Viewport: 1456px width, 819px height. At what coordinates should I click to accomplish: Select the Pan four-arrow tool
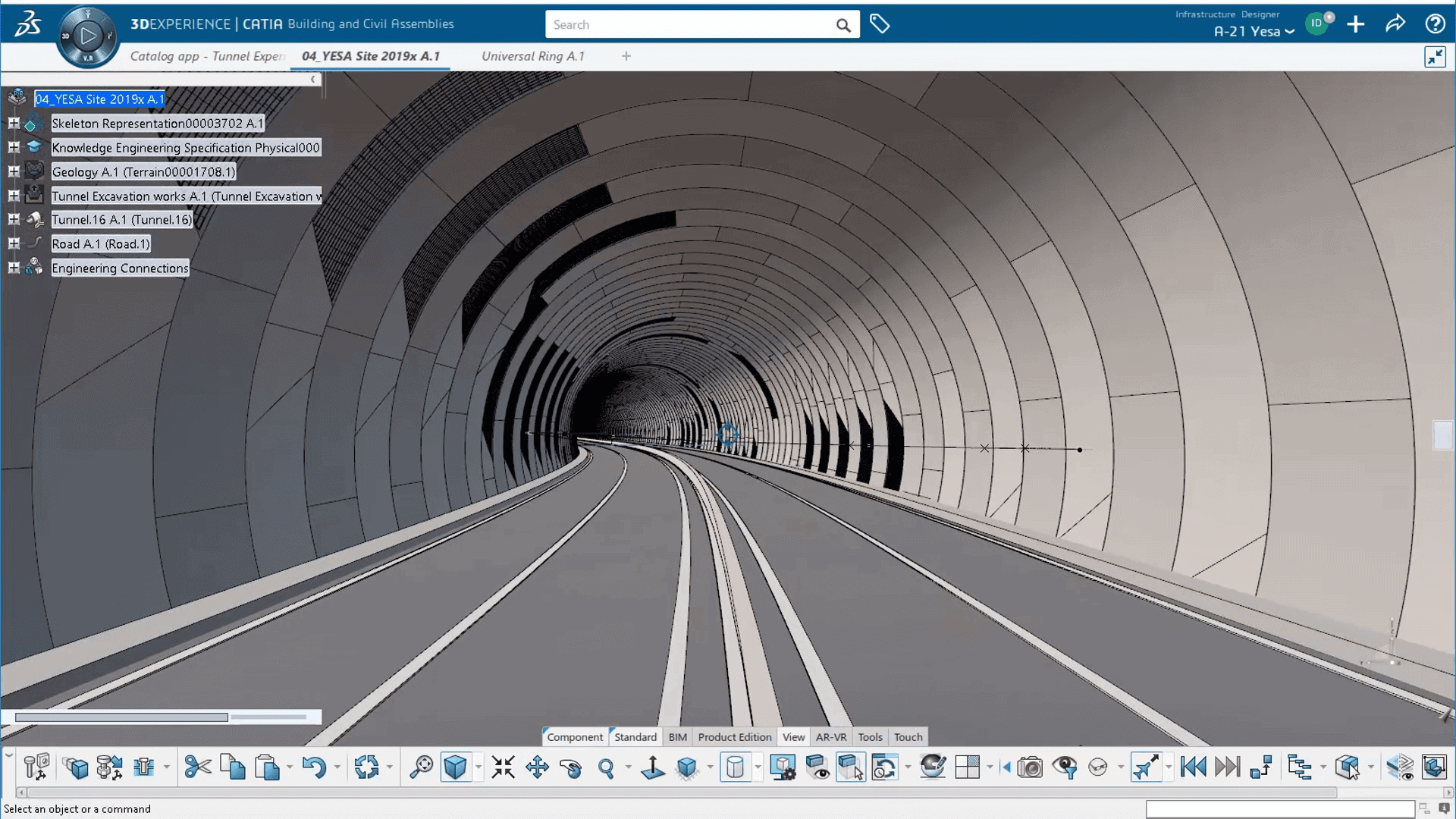click(x=538, y=767)
